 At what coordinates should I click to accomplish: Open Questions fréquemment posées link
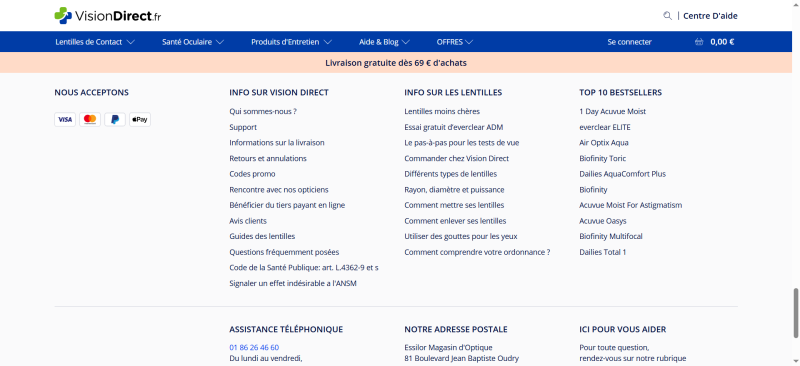point(284,252)
